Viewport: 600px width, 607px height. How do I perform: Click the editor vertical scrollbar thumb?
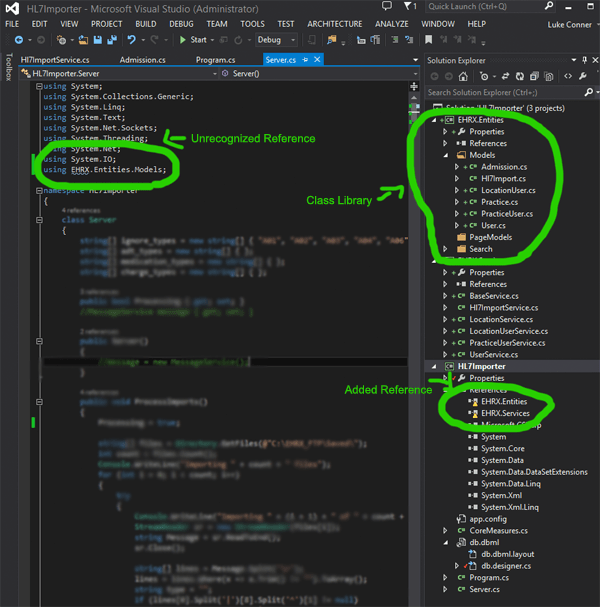[x=414, y=113]
